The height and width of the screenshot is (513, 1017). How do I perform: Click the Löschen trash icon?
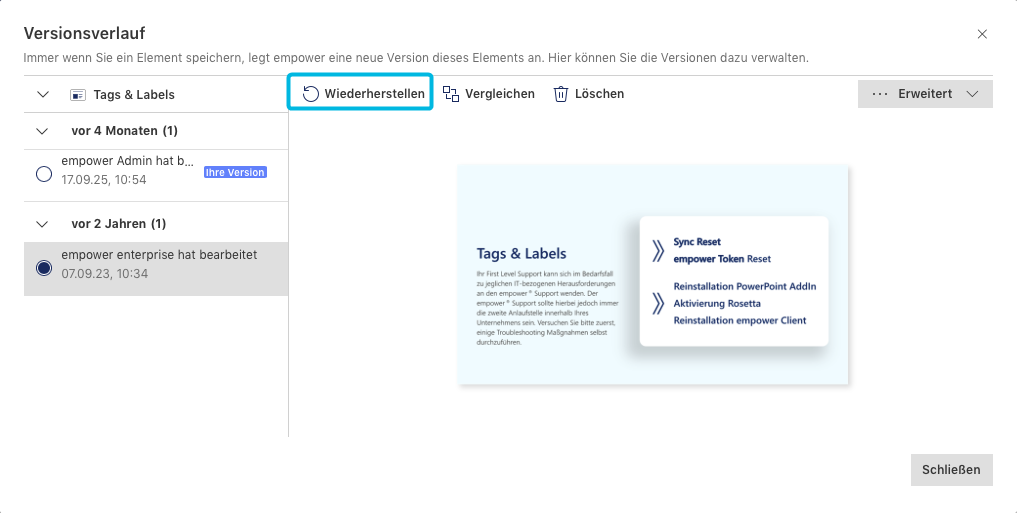560,94
